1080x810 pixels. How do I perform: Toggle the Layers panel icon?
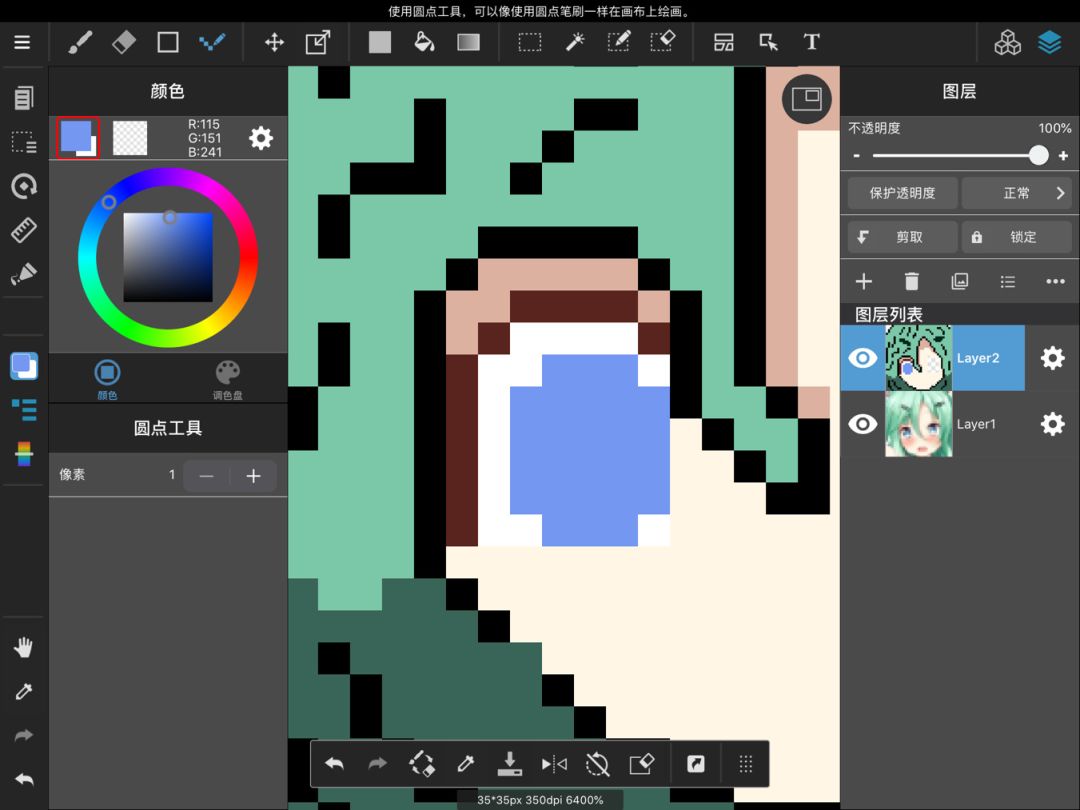point(1050,42)
